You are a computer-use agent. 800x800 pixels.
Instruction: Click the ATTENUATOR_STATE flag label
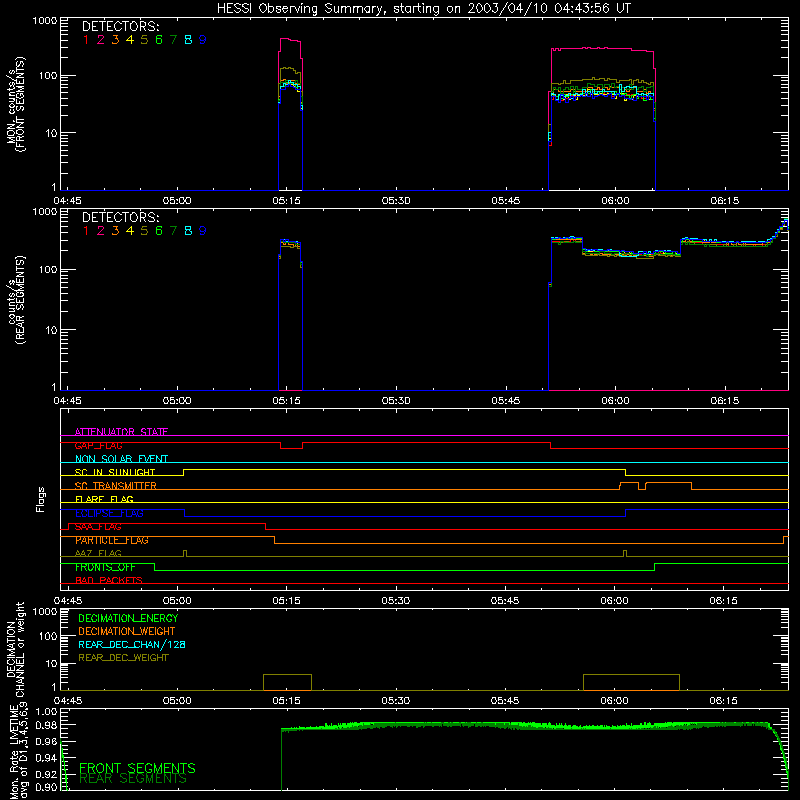point(121,432)
